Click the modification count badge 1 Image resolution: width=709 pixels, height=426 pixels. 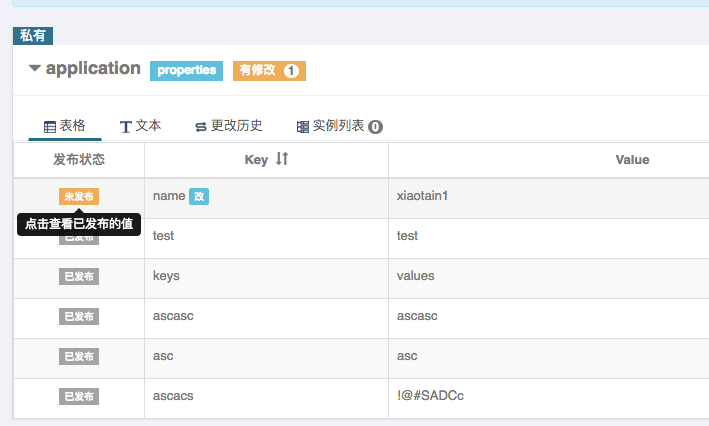(x=291, y=71)
